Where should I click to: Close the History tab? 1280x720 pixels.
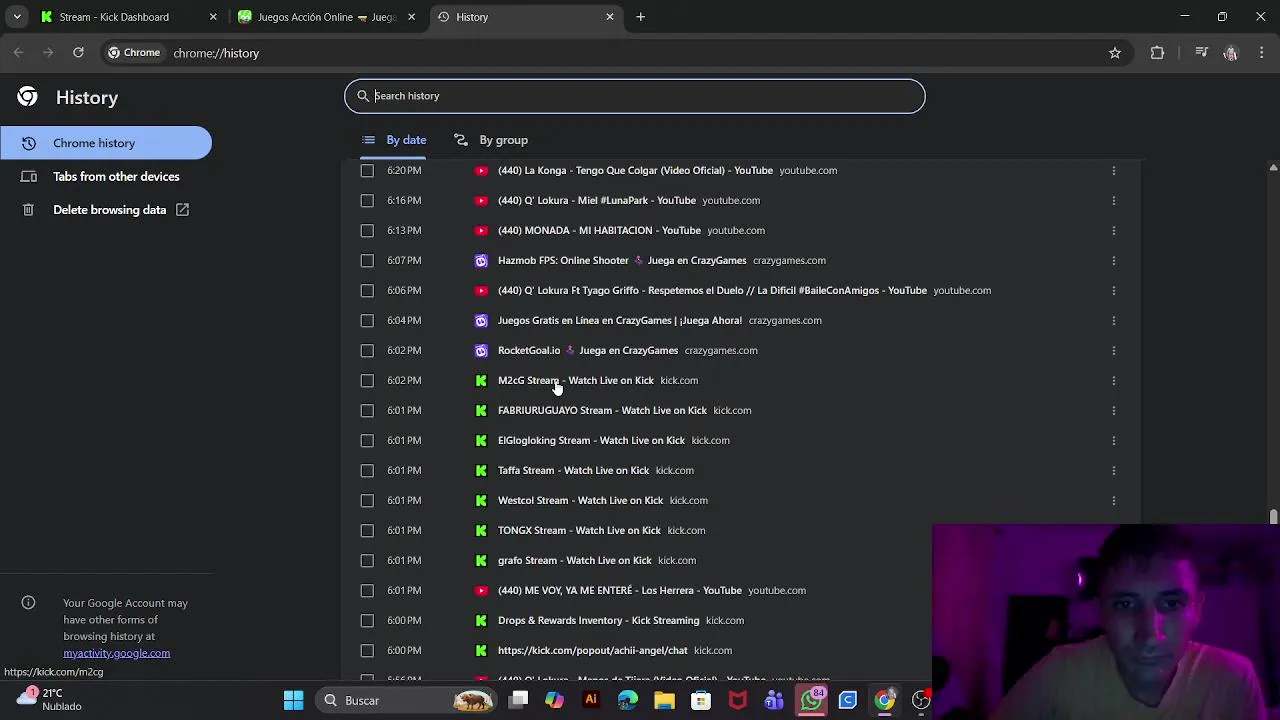pyautogui.click(x=610, y=17)
